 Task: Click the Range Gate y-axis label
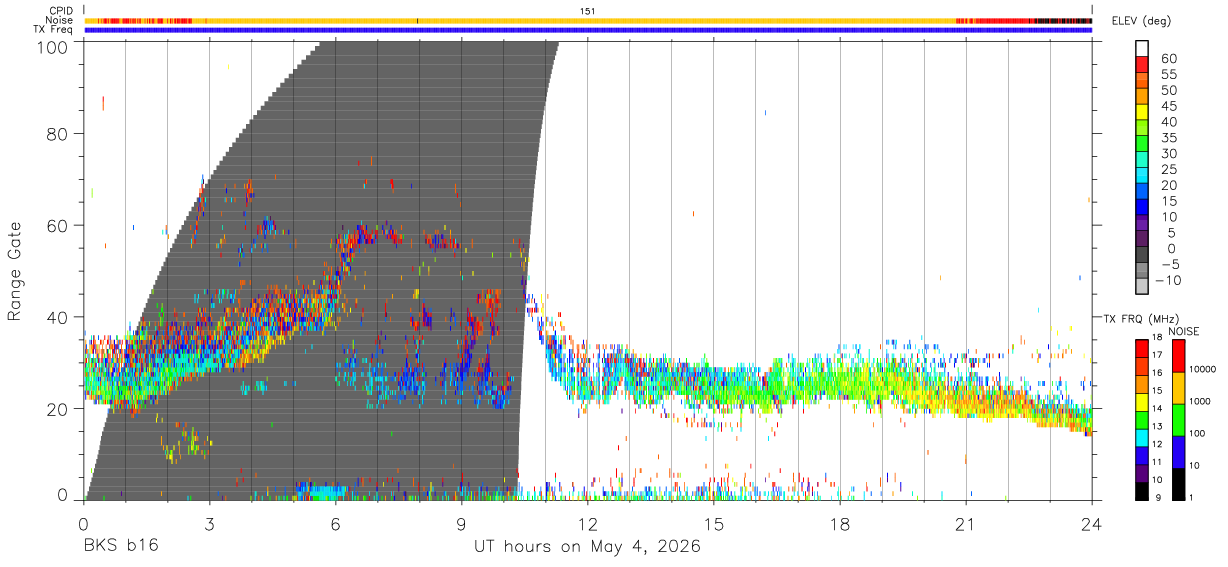click(x=15, y=271)
